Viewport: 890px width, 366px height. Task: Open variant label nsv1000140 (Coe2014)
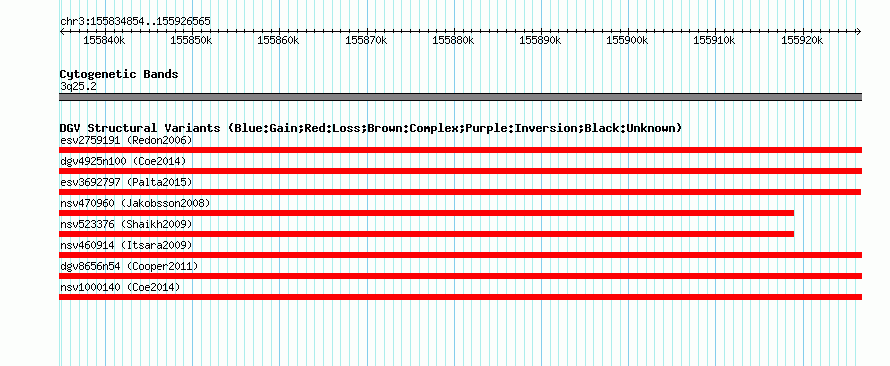120,287
